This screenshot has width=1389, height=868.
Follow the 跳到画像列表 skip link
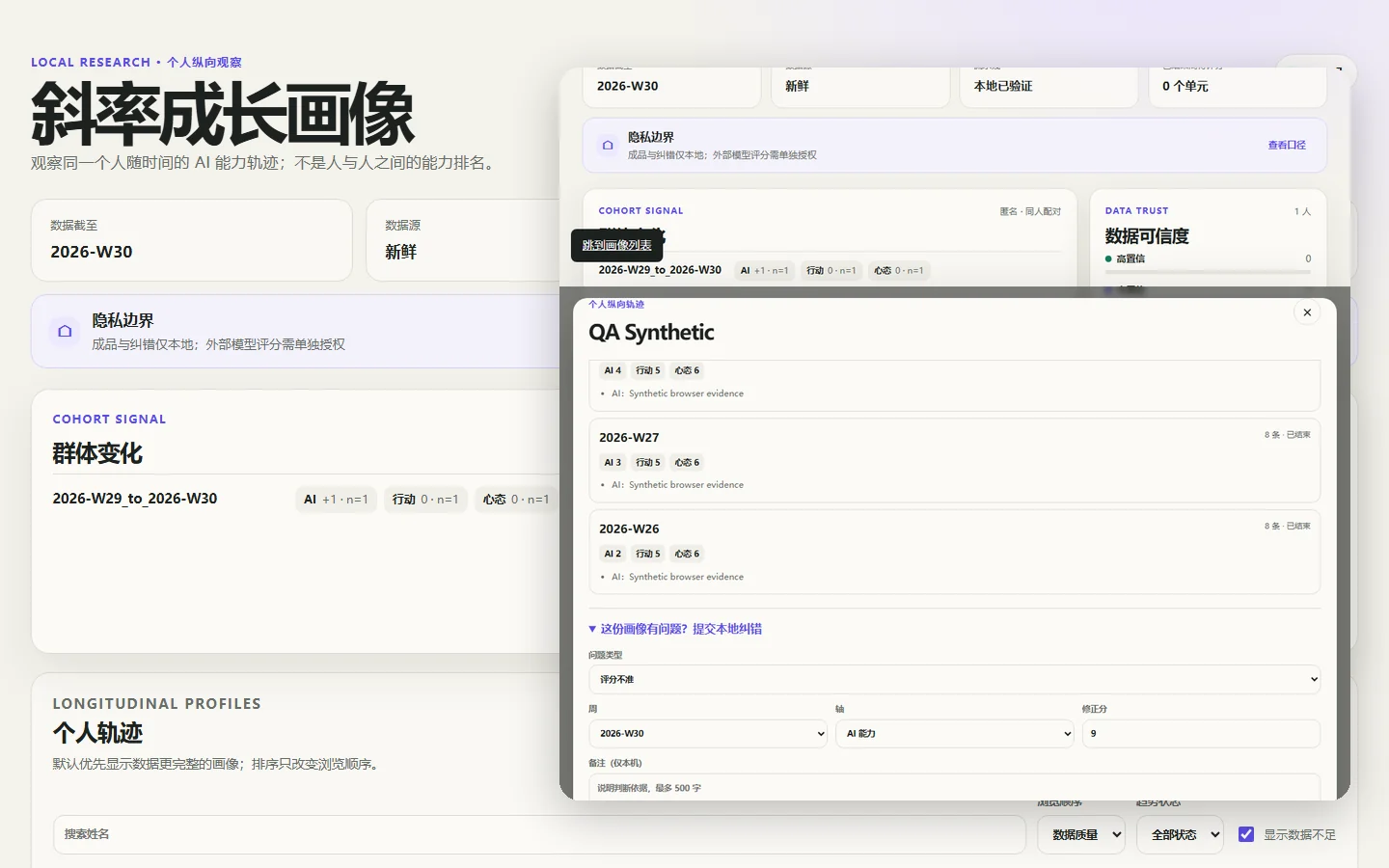[617, 245]
